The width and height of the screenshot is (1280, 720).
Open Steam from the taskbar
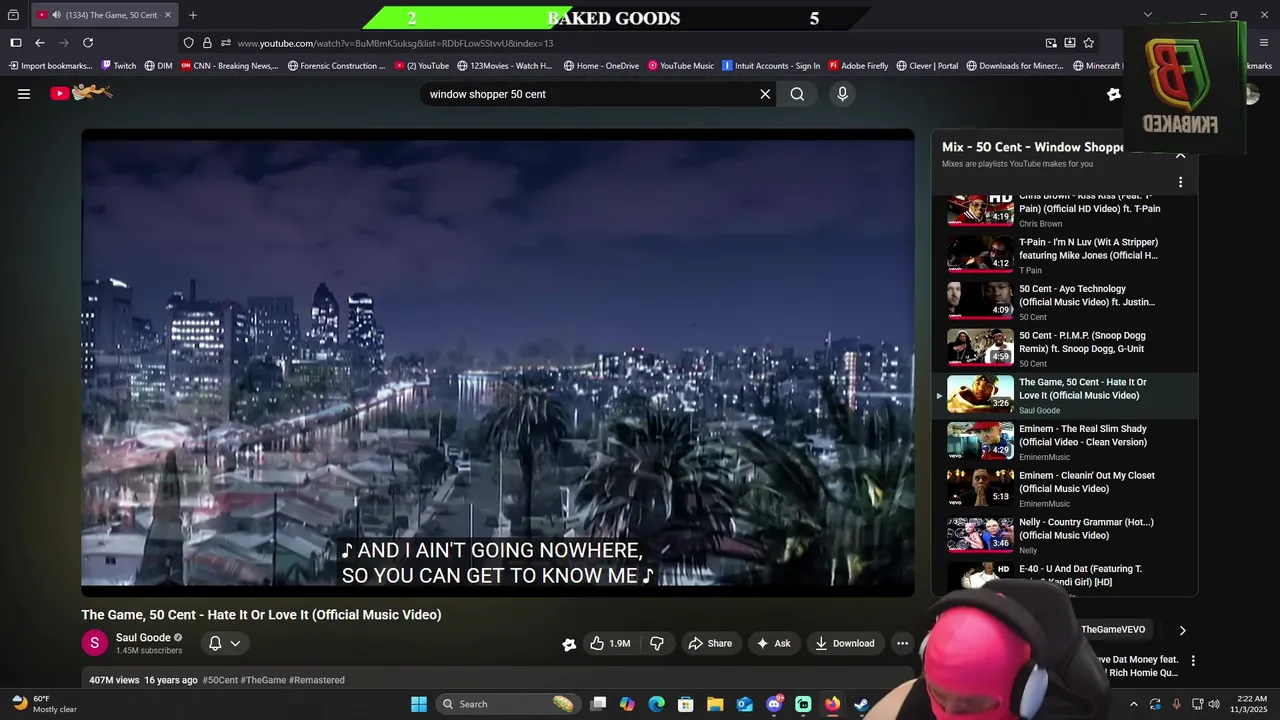coord(861,704)
